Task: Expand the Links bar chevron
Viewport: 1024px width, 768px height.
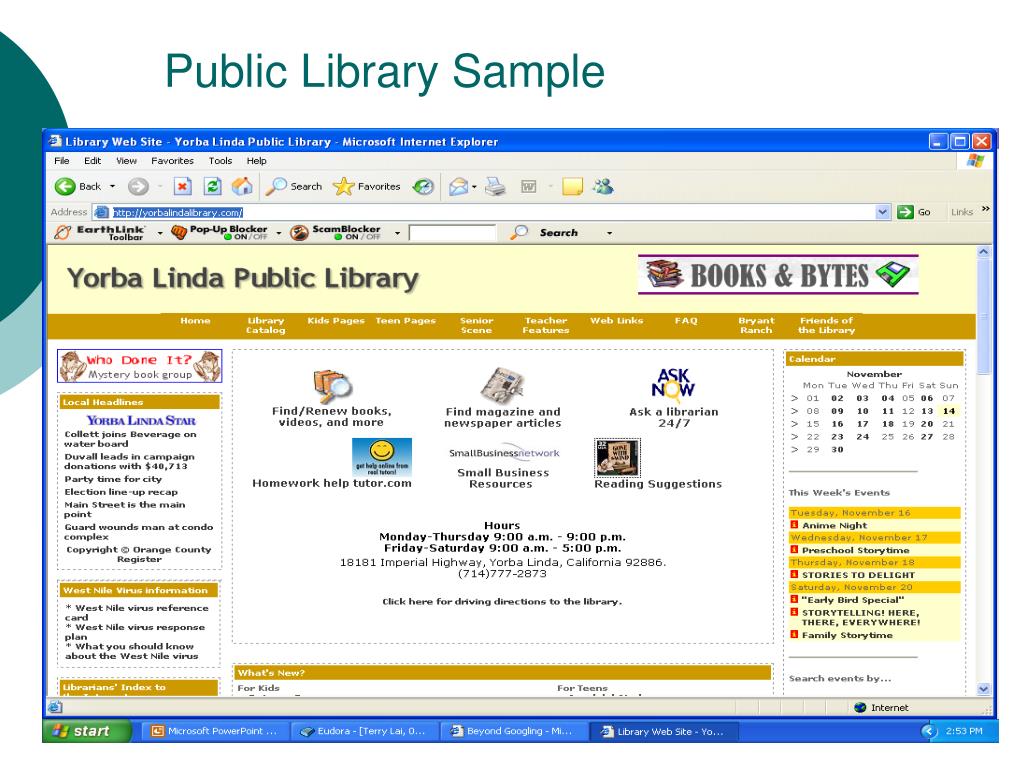Action: pos(985,209)
